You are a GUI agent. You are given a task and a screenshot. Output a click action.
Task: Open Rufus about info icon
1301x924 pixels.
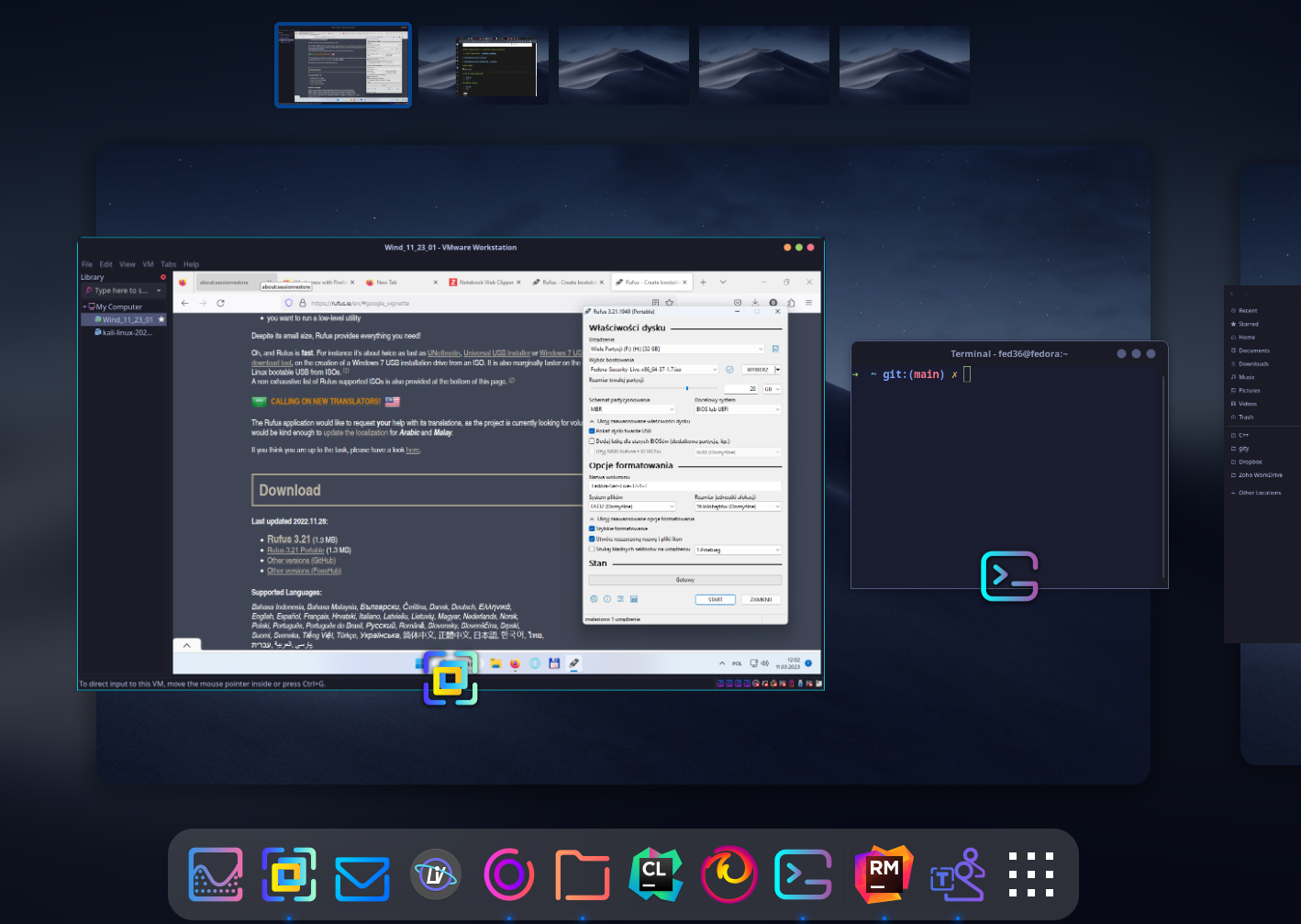606,599
